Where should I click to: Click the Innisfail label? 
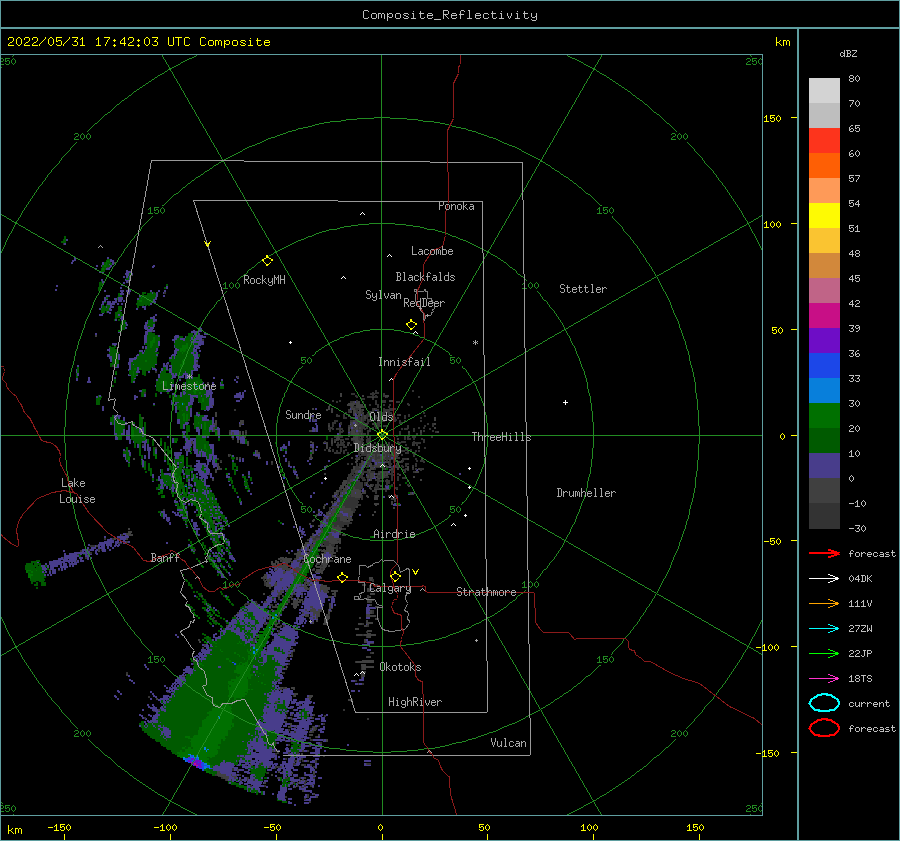pos(404,362)
